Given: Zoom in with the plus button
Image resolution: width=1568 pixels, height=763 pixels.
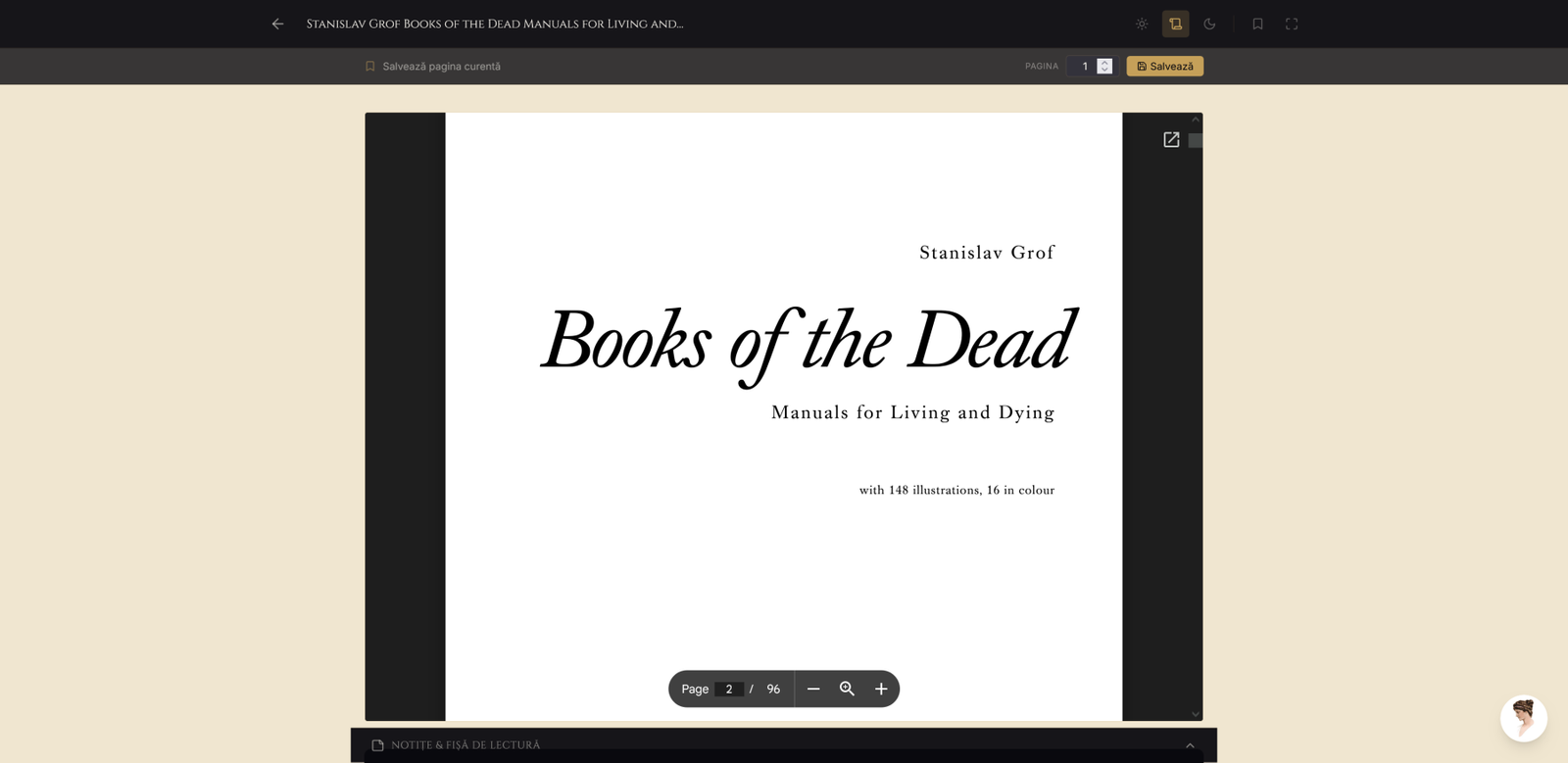Looking at the screenshot, I should tap(881, 690).
